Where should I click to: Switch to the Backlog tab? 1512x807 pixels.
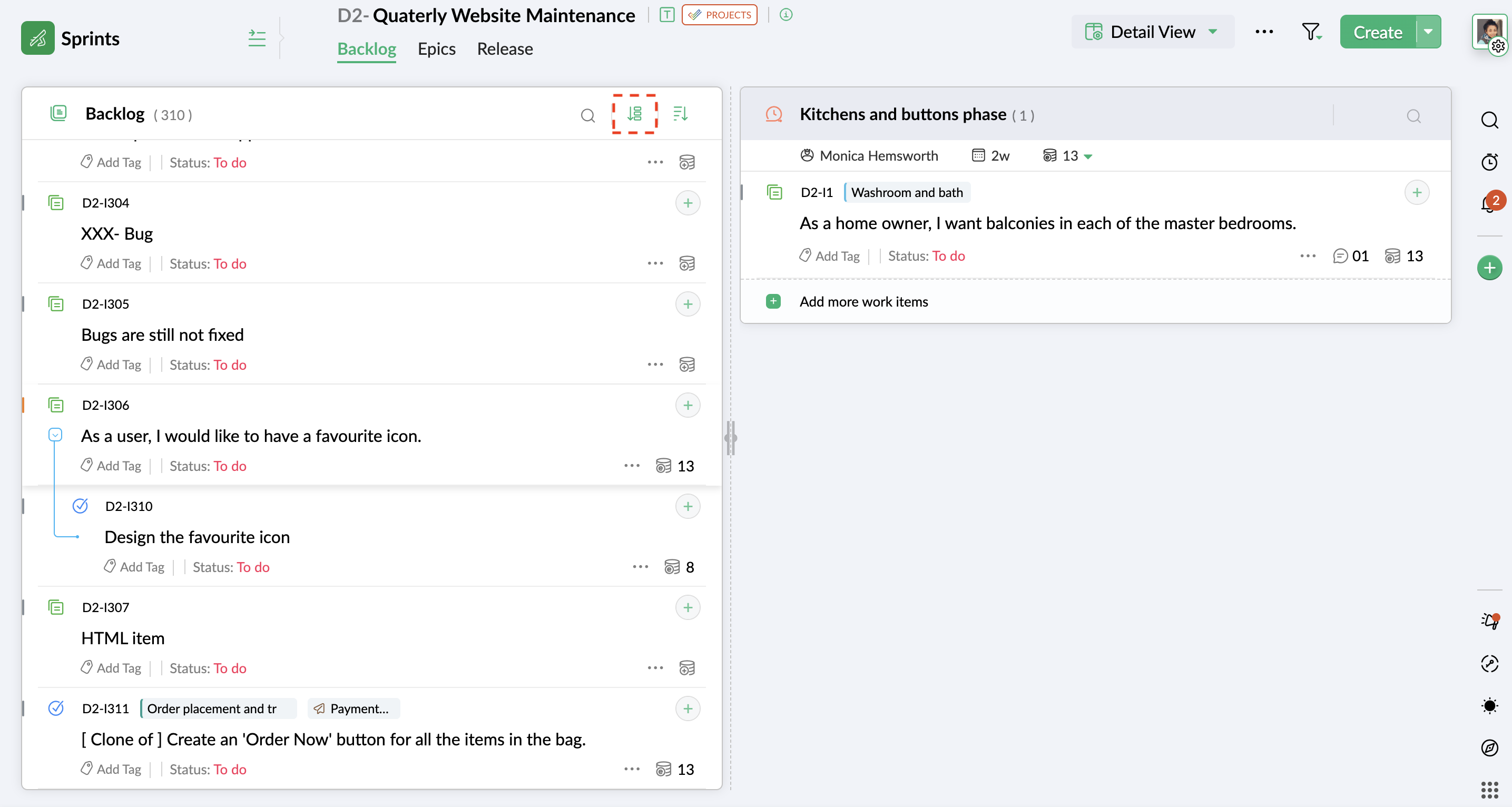366,50
